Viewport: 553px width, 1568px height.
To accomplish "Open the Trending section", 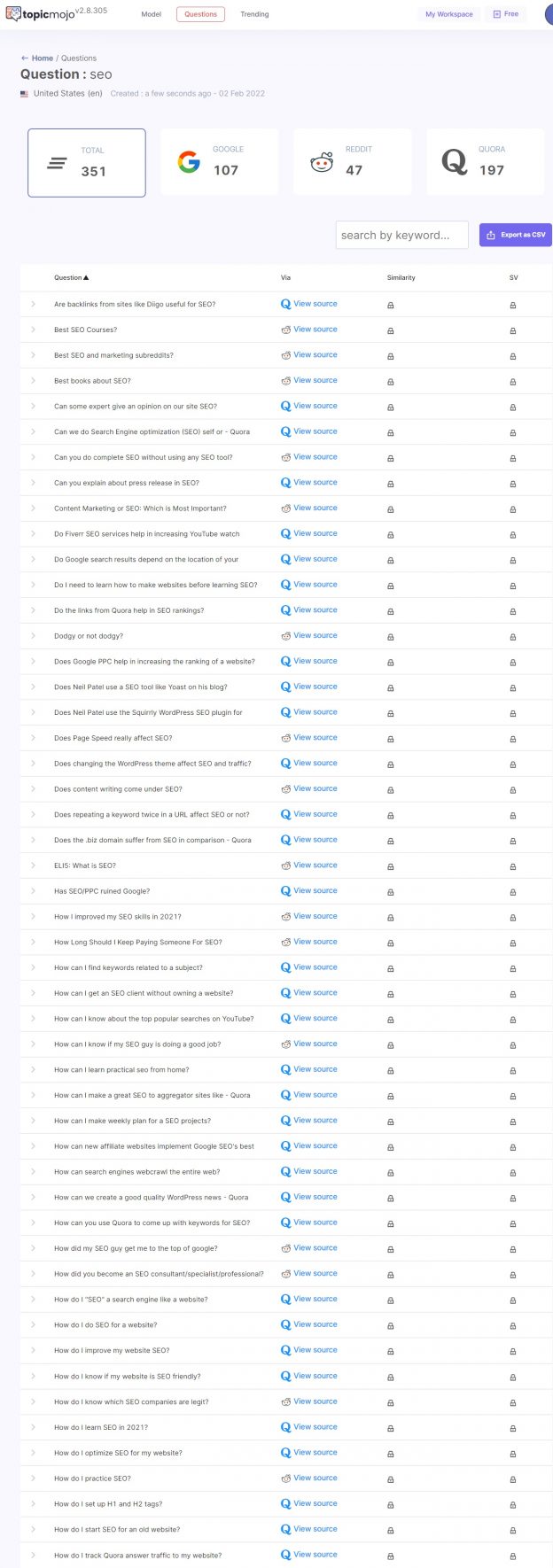I will coord(254,14).
